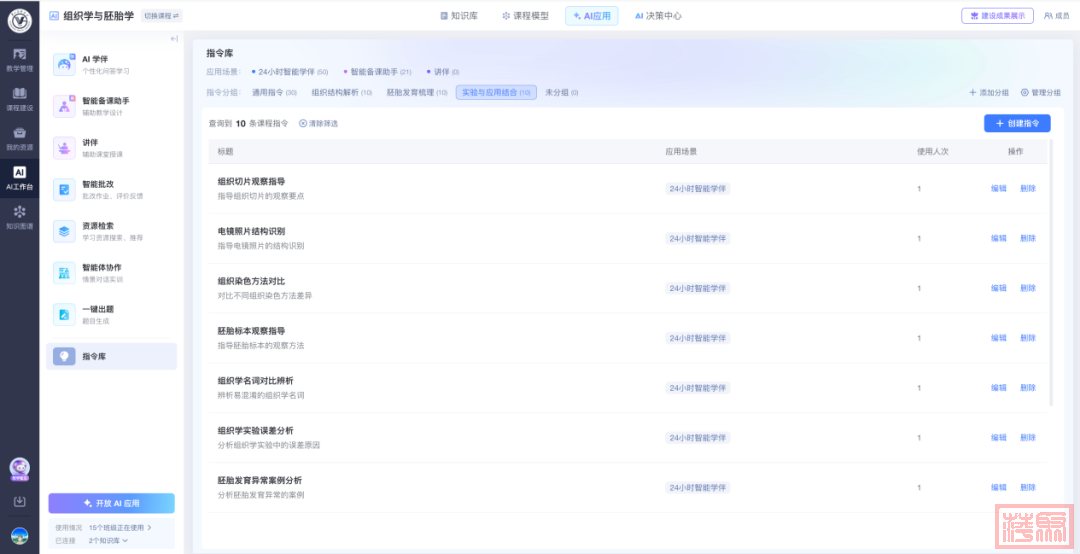Expand the 已连接 2个知识库 dropdown

pos(109,541)
